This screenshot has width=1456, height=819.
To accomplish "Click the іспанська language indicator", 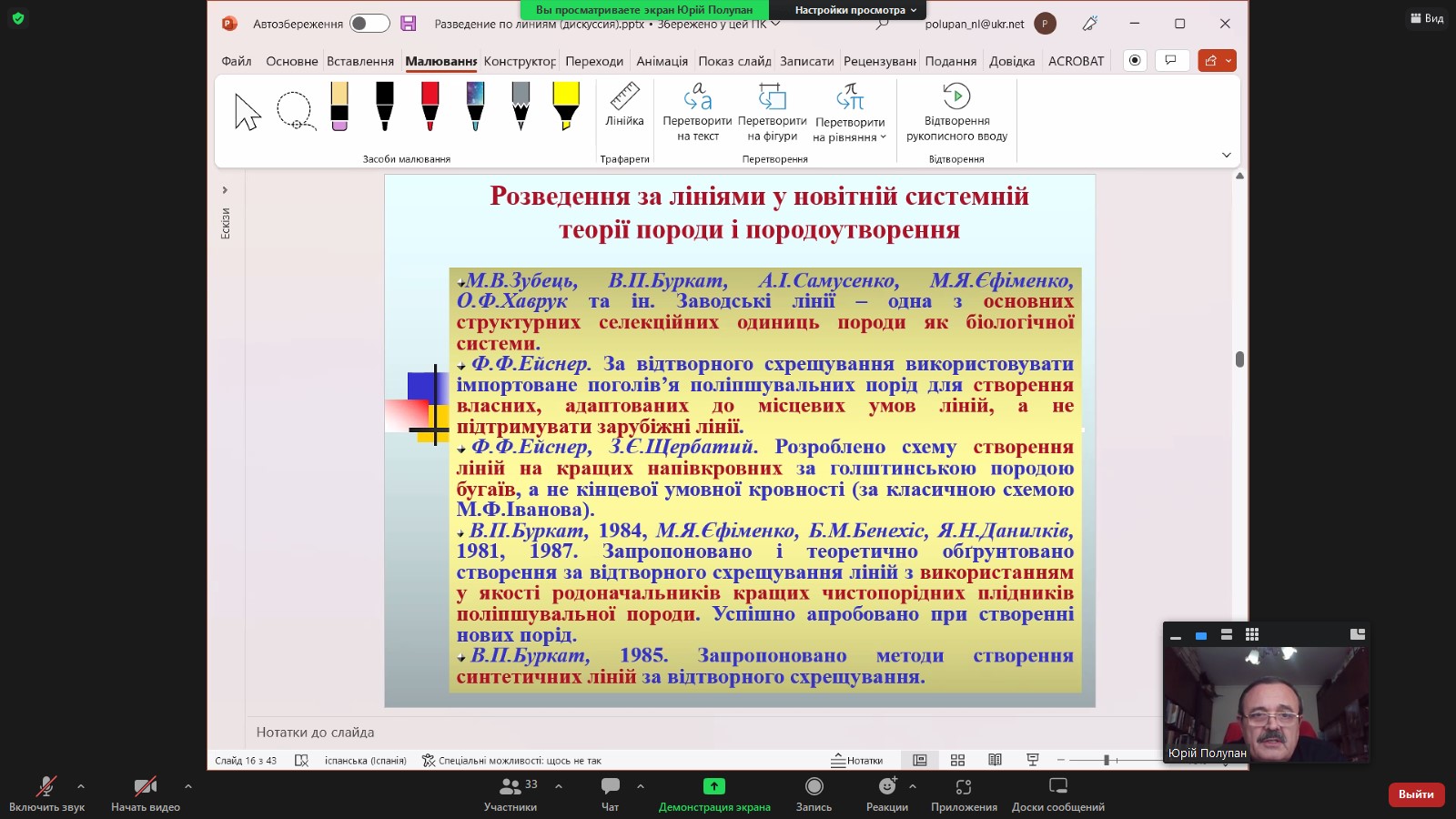I will (365, 760).
